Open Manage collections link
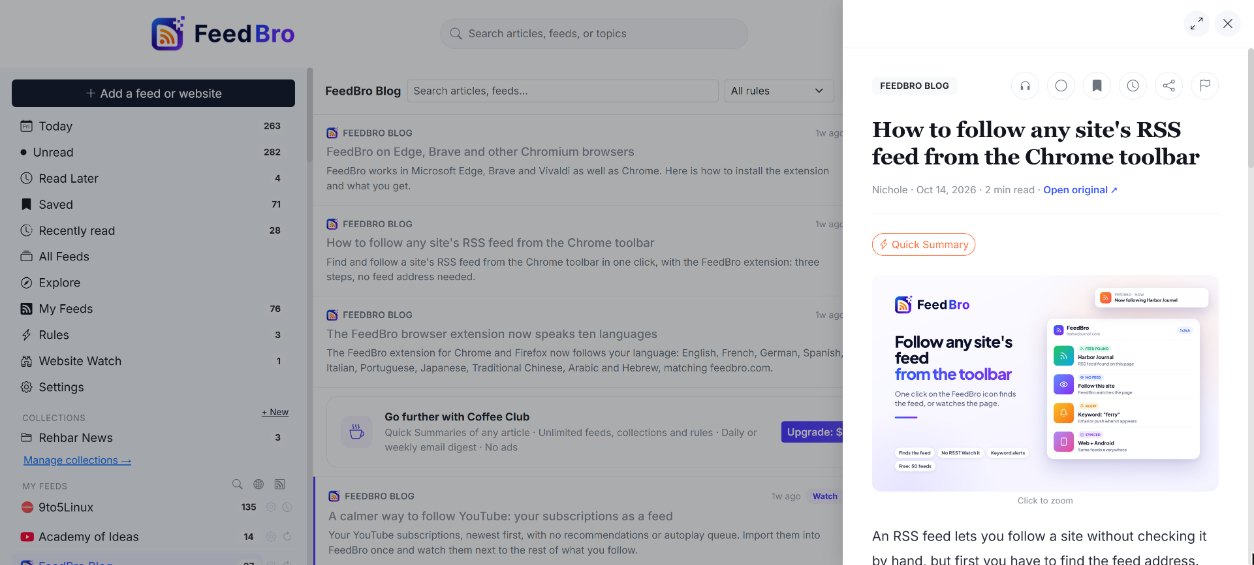The width and height of the screenshot is (1254, 565). click(77, 460)
